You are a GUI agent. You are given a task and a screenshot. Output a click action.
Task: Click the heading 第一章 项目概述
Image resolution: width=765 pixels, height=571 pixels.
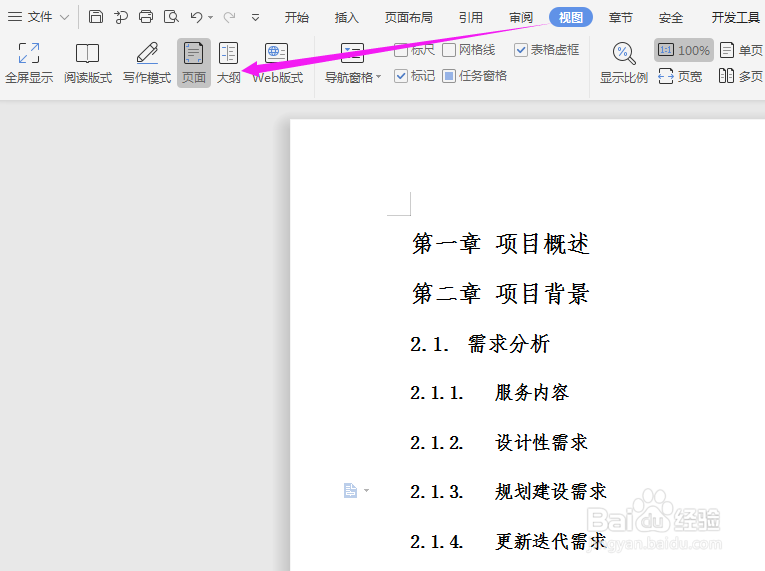point(501,244)
